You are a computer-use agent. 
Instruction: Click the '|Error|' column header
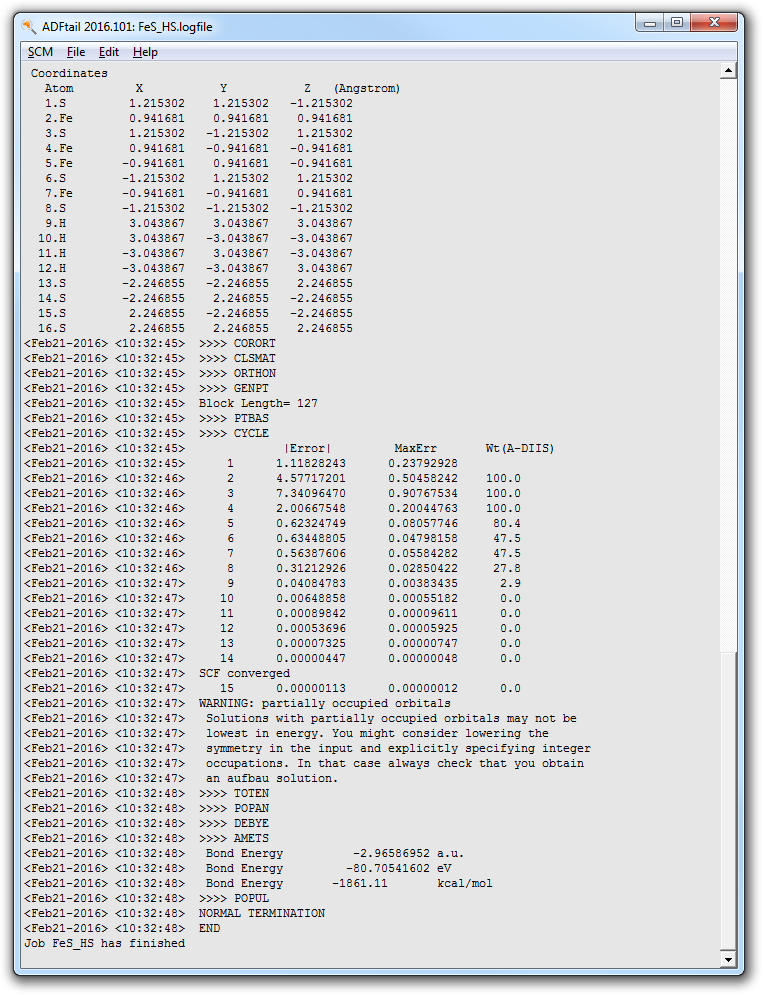pyautogui.click(x=308, y=449)
